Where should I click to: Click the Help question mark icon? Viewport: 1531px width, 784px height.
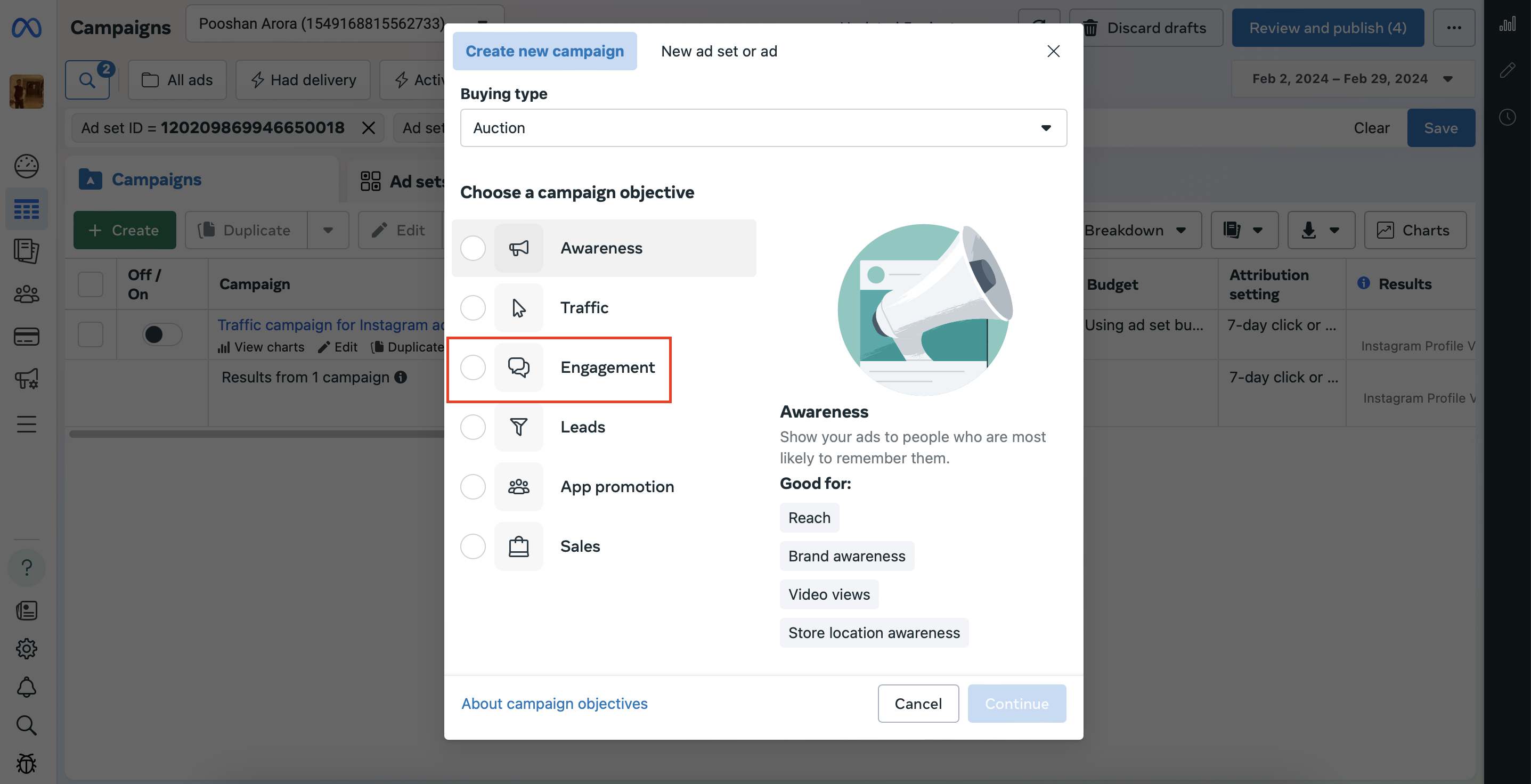pos(26,568)
